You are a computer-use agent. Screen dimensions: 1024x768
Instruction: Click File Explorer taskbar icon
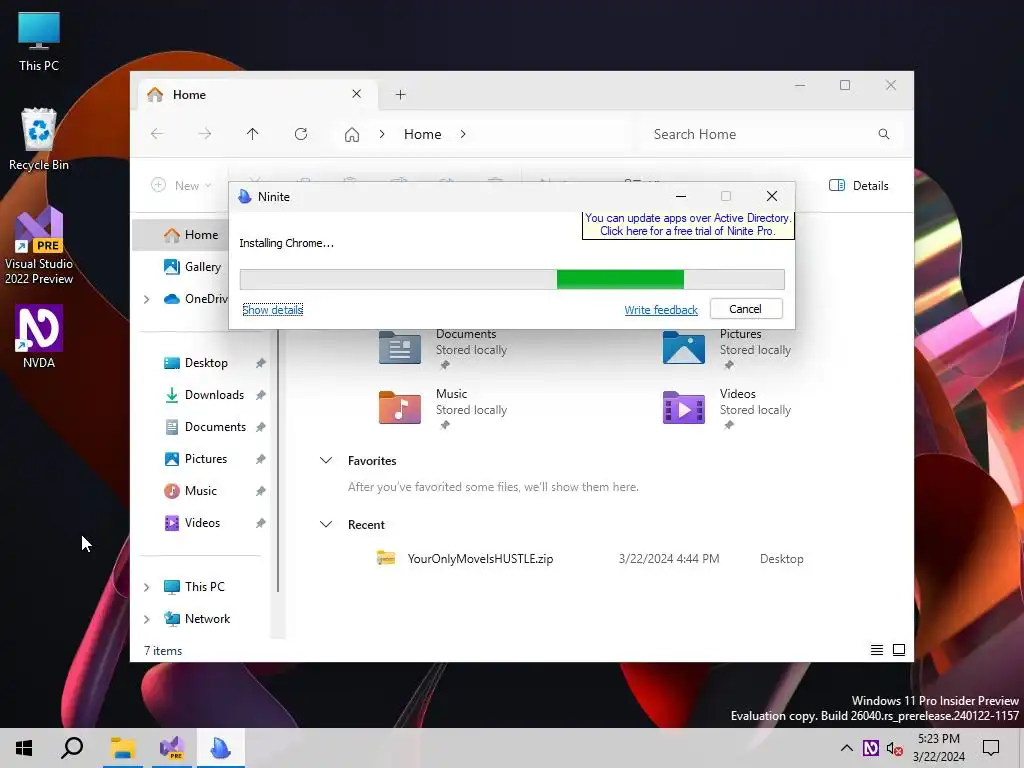pyautogui.click(x=123, y=748)
